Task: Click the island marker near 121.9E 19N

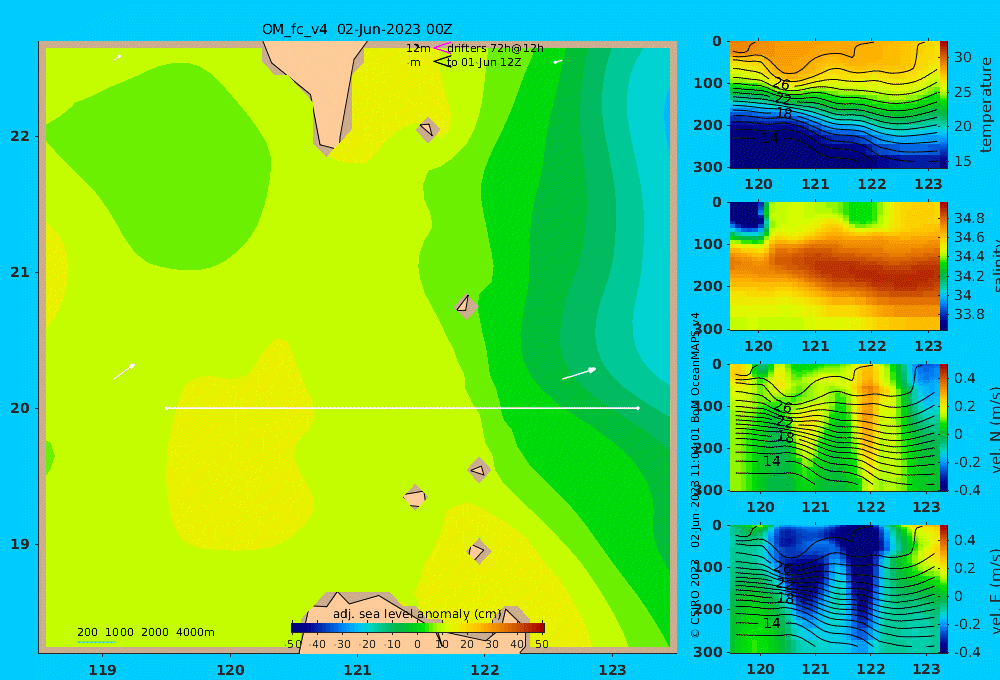Action: [478, 551]
